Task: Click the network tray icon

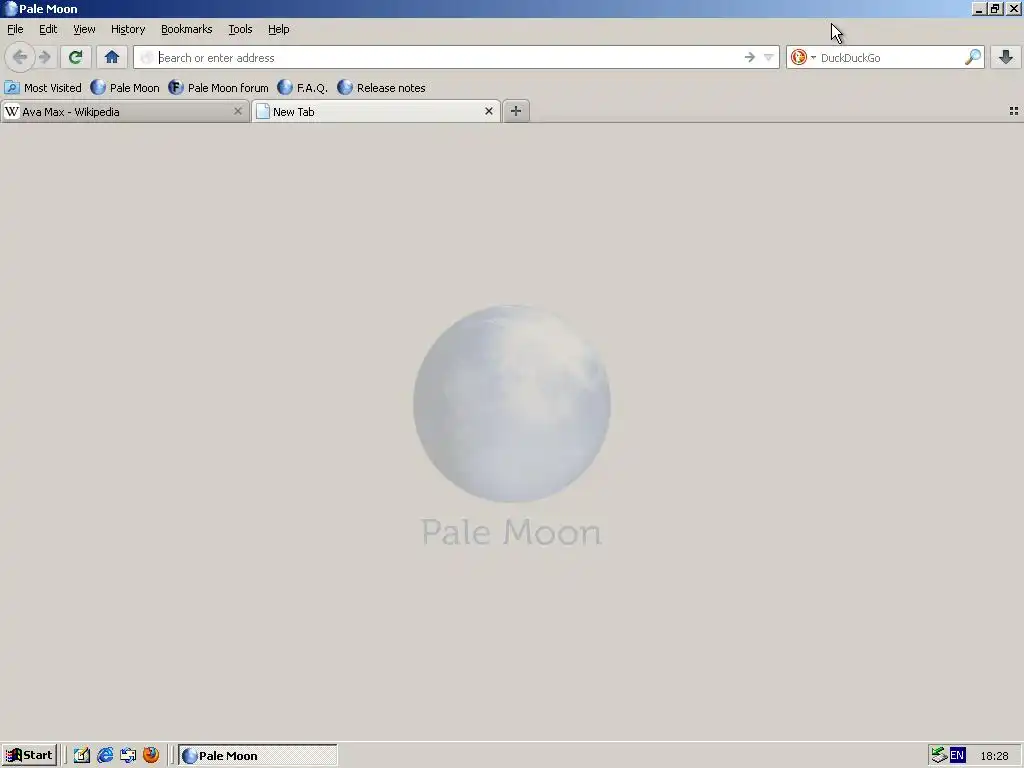Action: click(x=939, y=756)
